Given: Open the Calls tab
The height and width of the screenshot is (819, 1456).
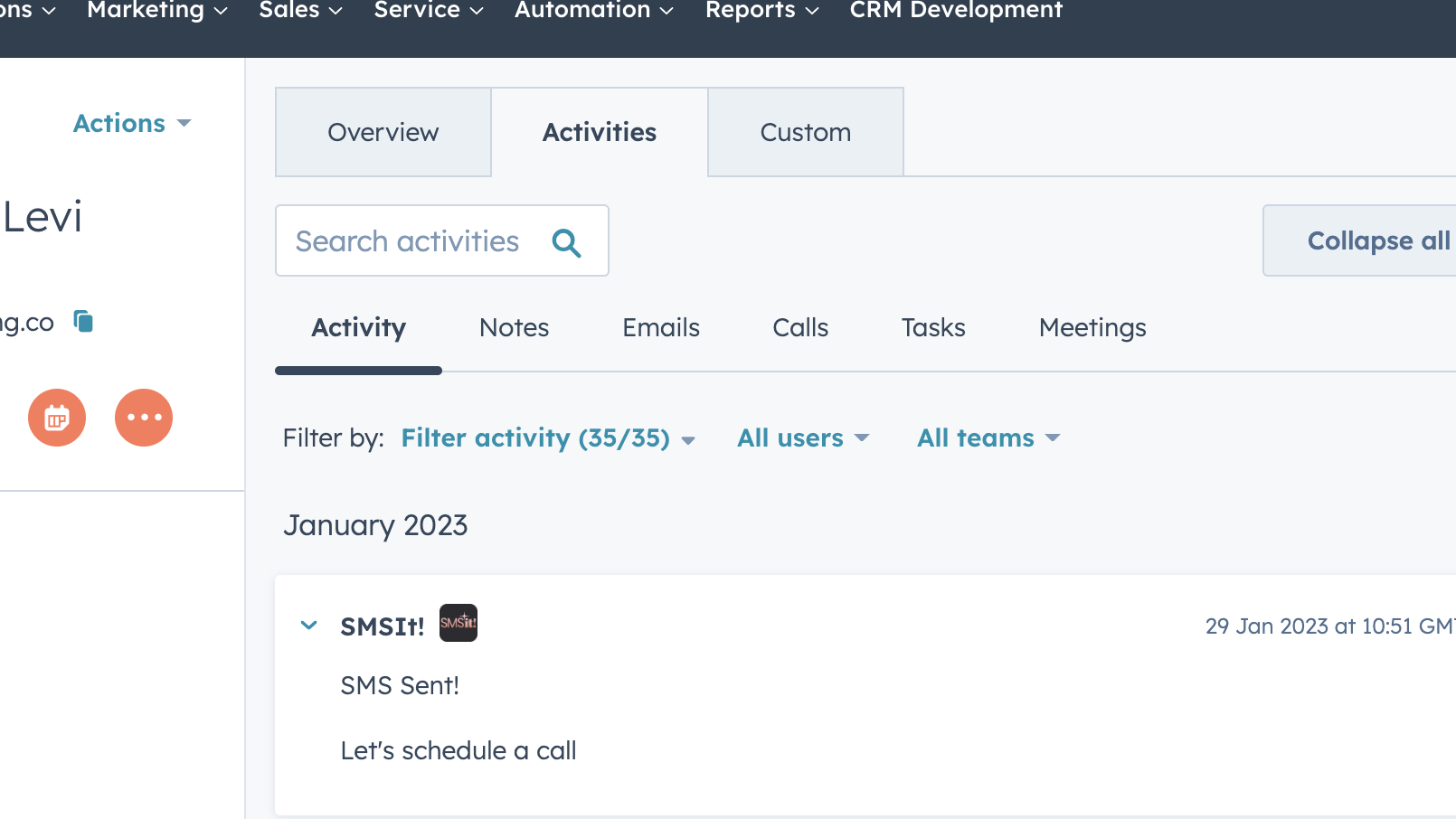Looking at the screenshot, I should point(799,327).
